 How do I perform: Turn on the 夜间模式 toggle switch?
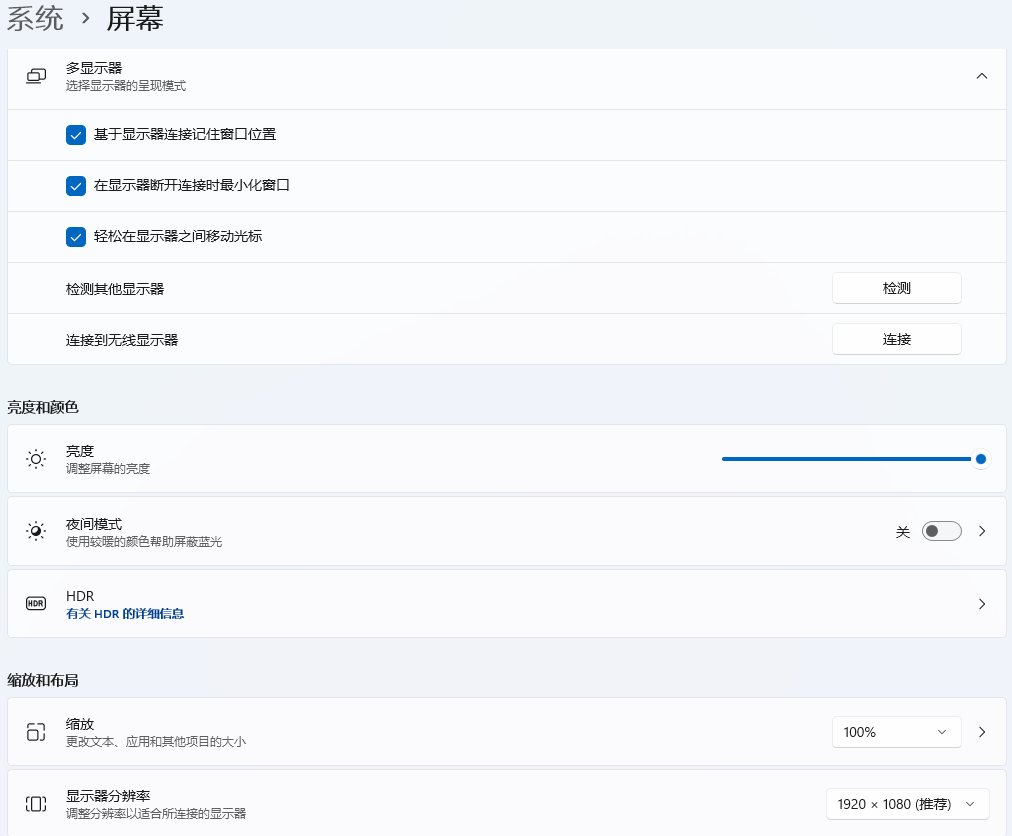941,531
